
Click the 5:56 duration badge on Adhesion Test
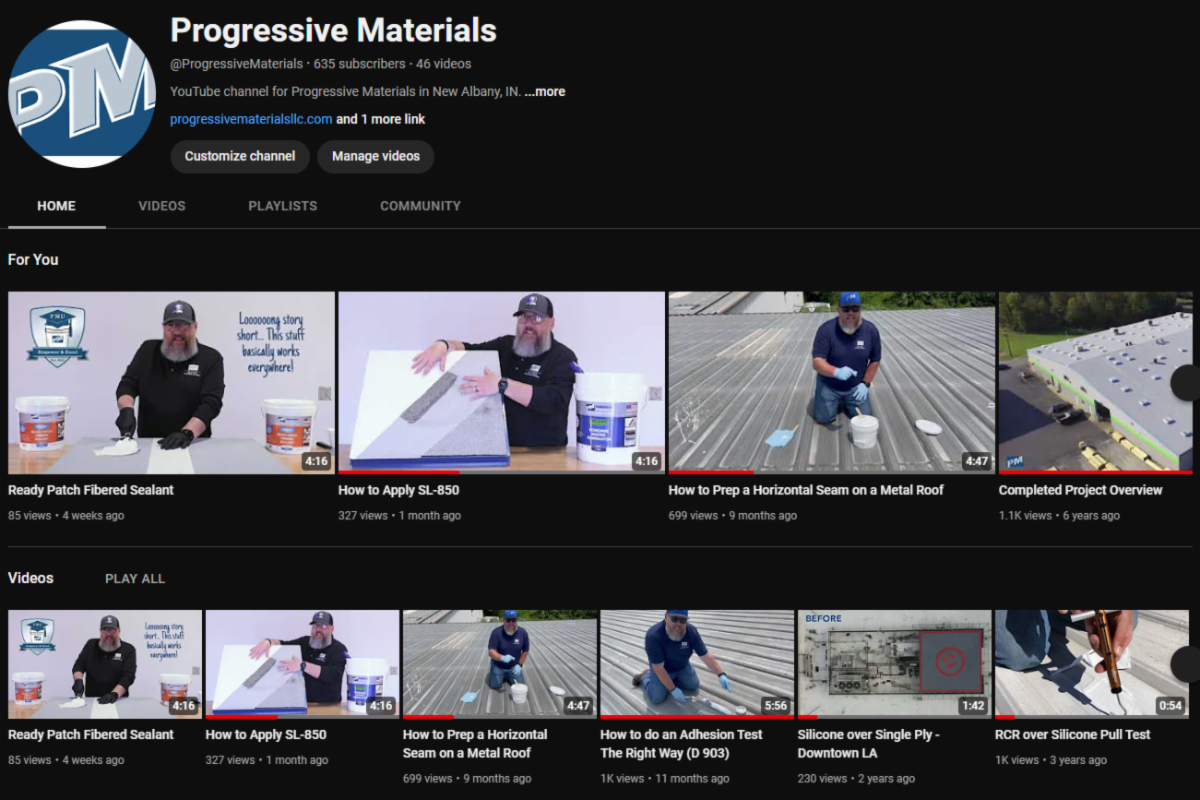(775, 706)
